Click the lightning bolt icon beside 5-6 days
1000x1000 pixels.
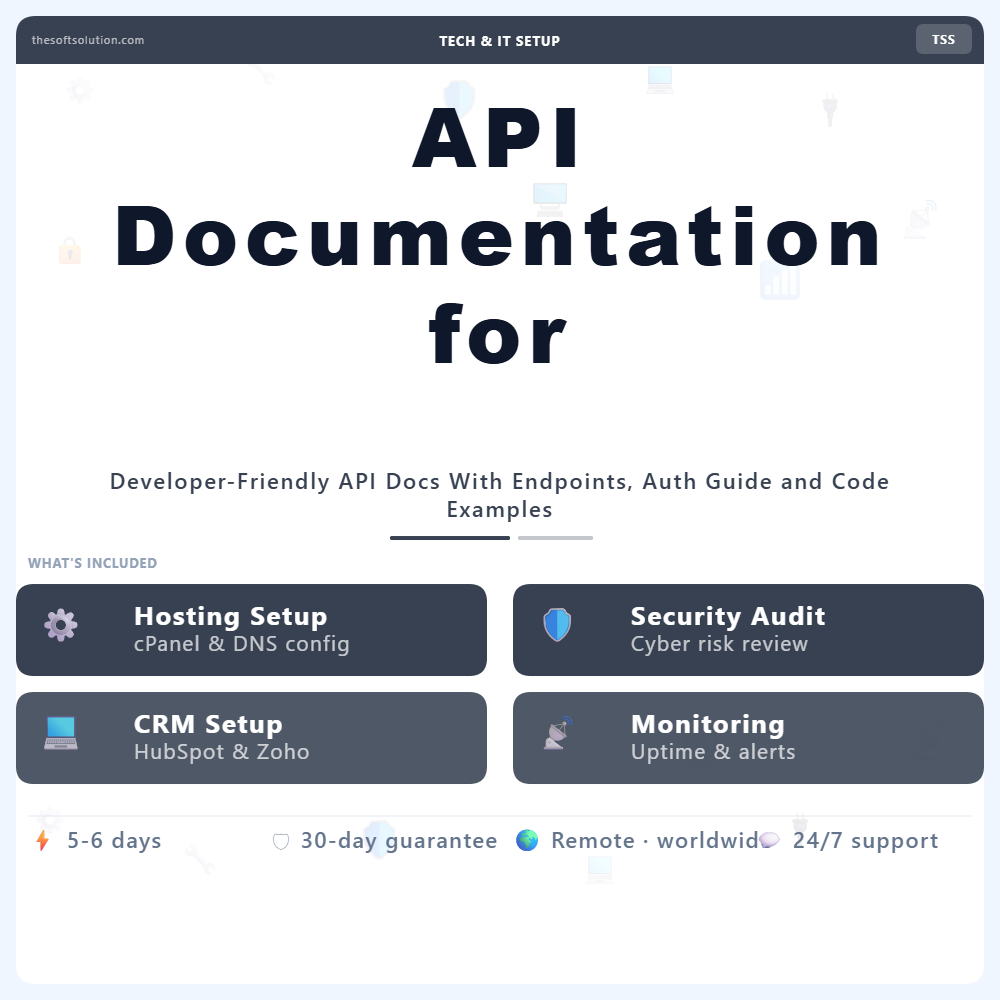click(x=43, y=841)
